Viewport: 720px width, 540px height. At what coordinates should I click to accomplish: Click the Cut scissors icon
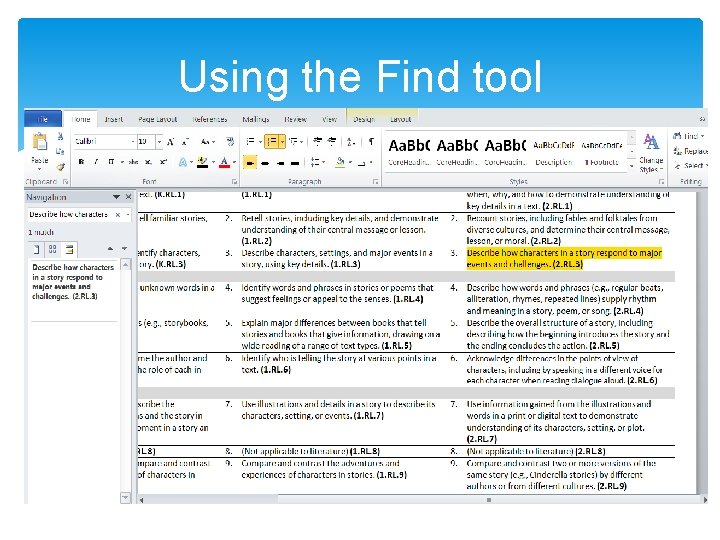pyautogui.click(x=60, y=136)
